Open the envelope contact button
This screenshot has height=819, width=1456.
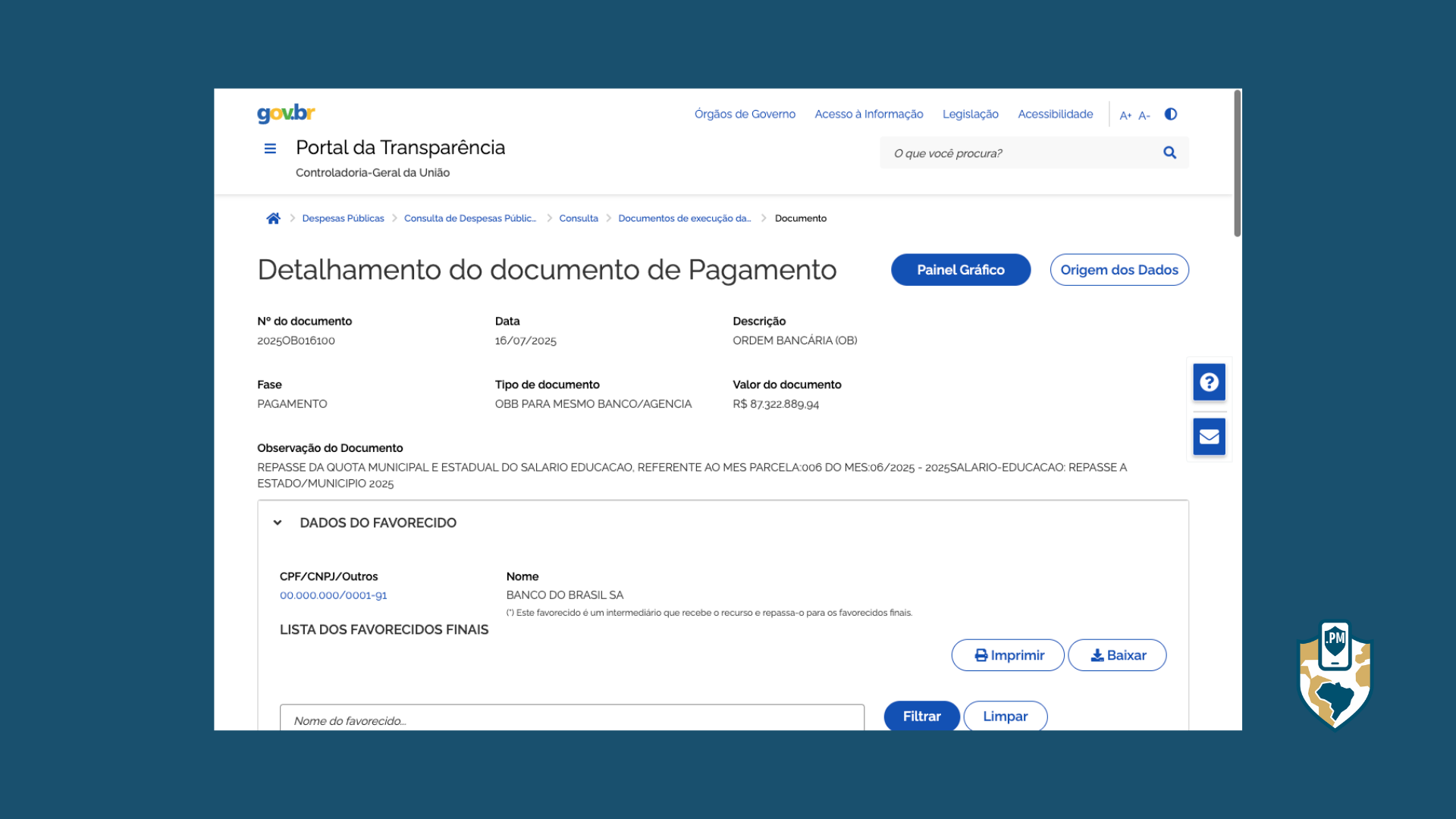(x=1209, y=437)
